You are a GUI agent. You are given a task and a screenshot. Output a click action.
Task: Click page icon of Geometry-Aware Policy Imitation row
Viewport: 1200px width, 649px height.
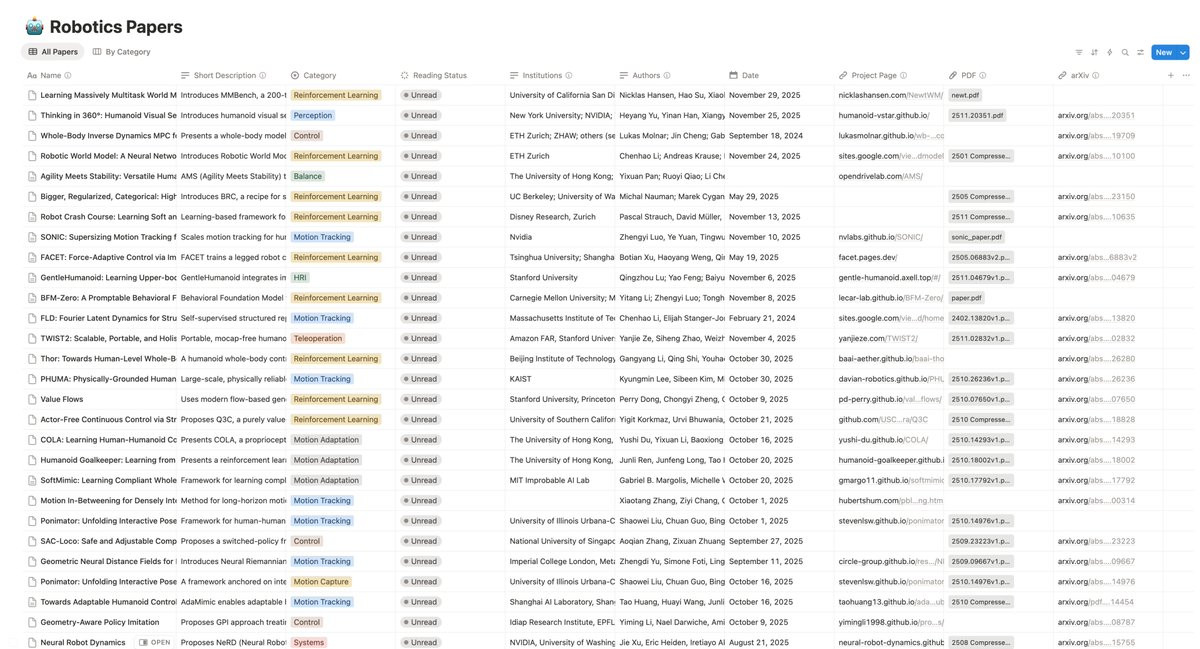(32, 622)
